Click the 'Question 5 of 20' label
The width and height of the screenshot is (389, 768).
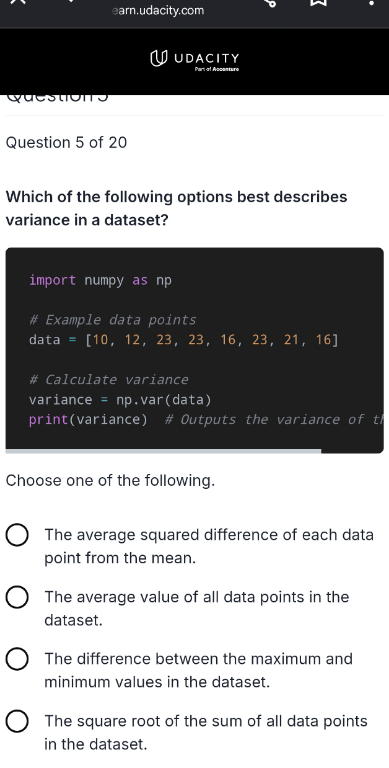tap(66, 143)
